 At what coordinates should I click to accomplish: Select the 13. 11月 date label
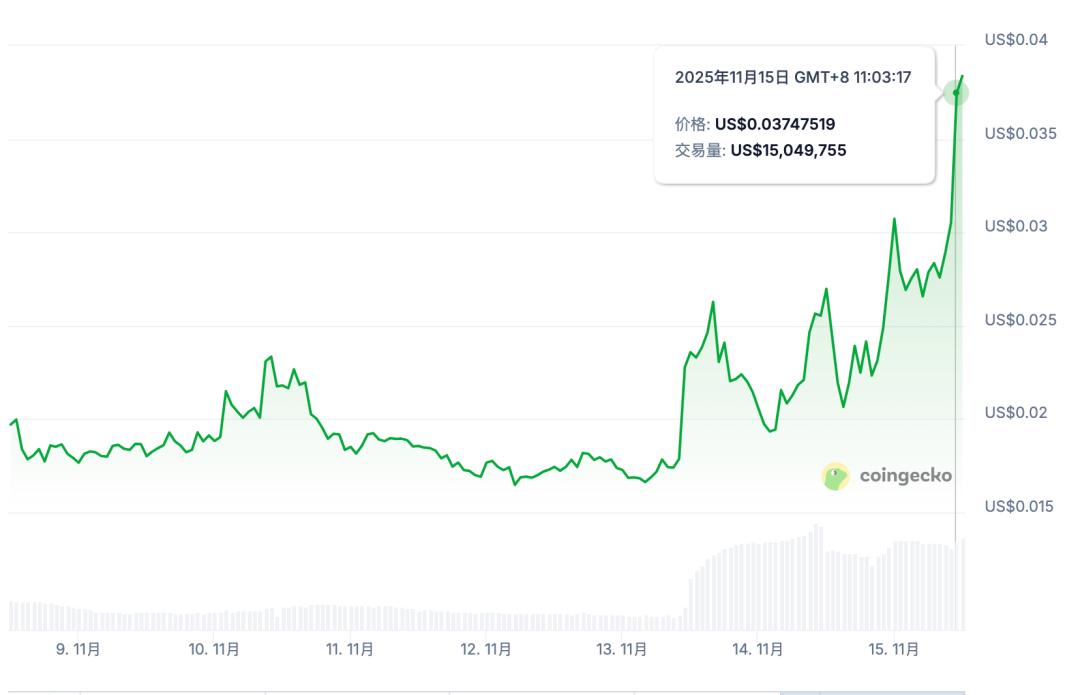tap(622, 649)
